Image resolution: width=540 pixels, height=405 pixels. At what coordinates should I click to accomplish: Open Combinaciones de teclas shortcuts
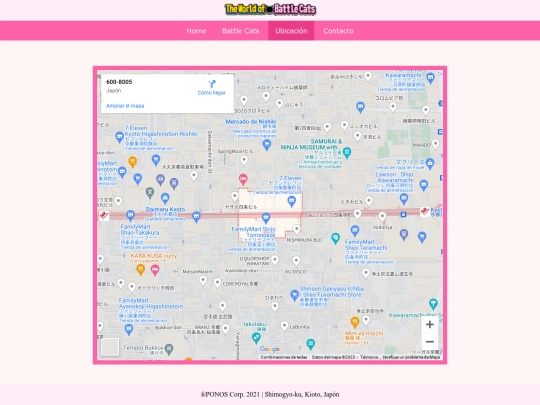[284, 357]
